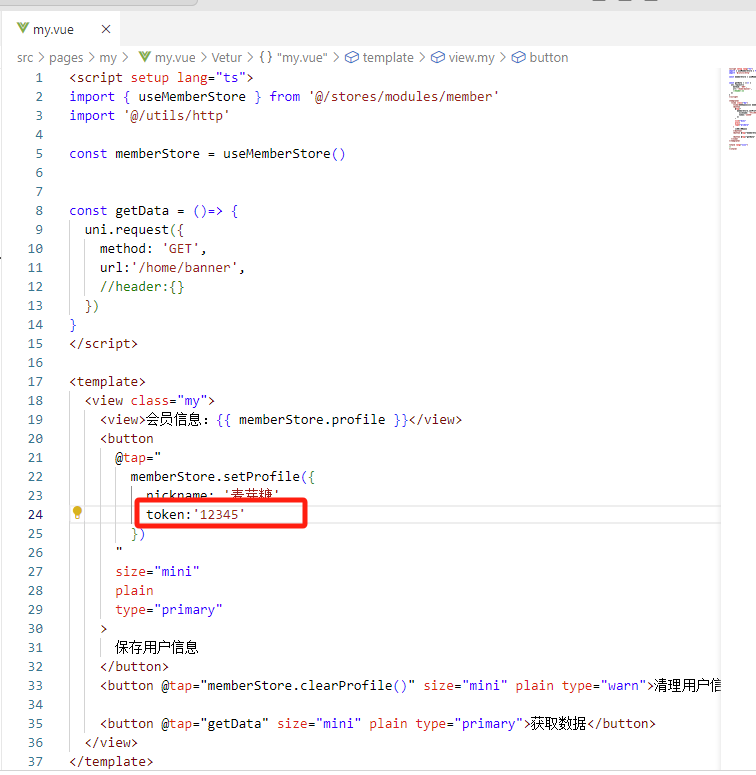The width and height of the screenshot is (756, 775).
Task: Click size="mini" on line 27
Action: click(x=157, y=572)
